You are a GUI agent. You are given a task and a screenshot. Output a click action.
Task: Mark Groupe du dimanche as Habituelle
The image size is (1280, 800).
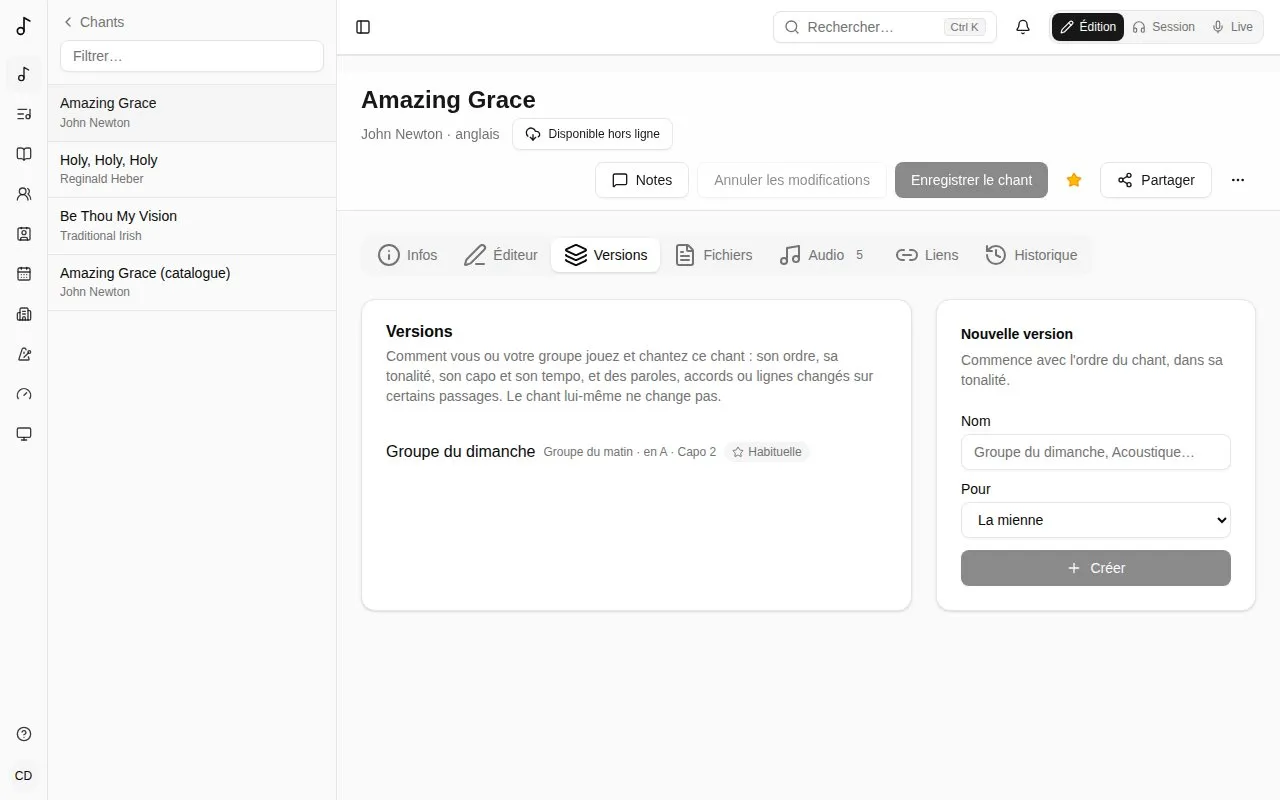(x=767, y=452)
